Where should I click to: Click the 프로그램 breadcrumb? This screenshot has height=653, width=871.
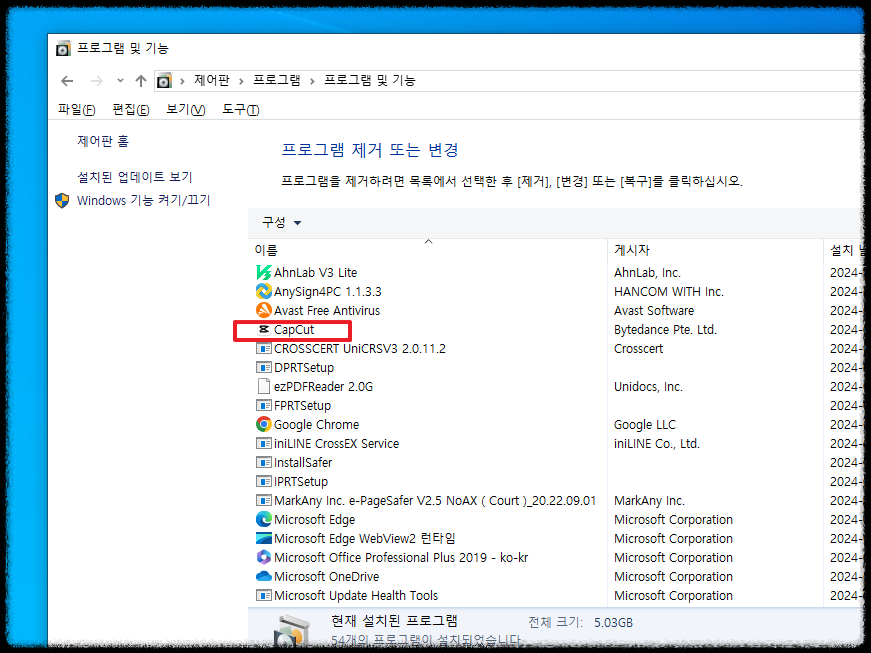(x=277, y=81)
